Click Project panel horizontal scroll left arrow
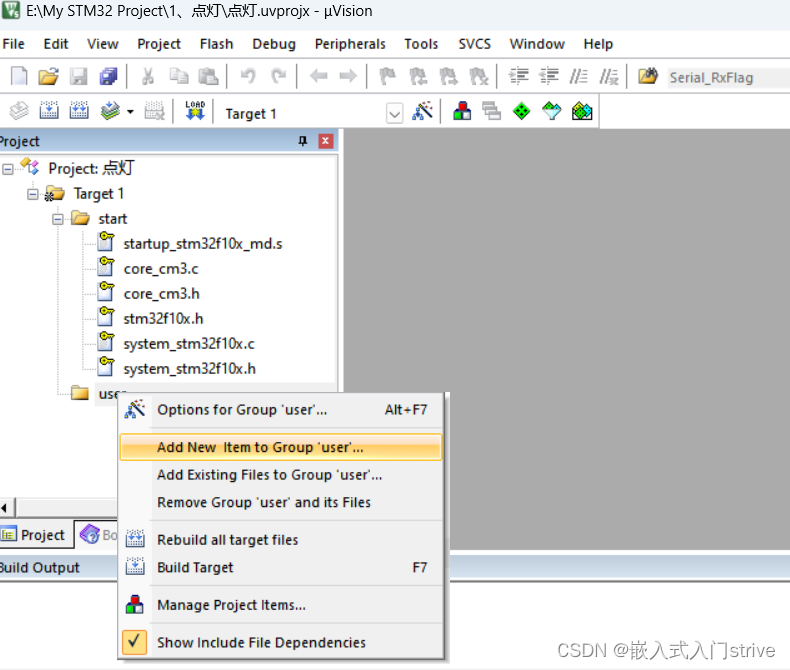Image resolution: width=790 pixels, height=670 pixels. (x=5, y=508)
